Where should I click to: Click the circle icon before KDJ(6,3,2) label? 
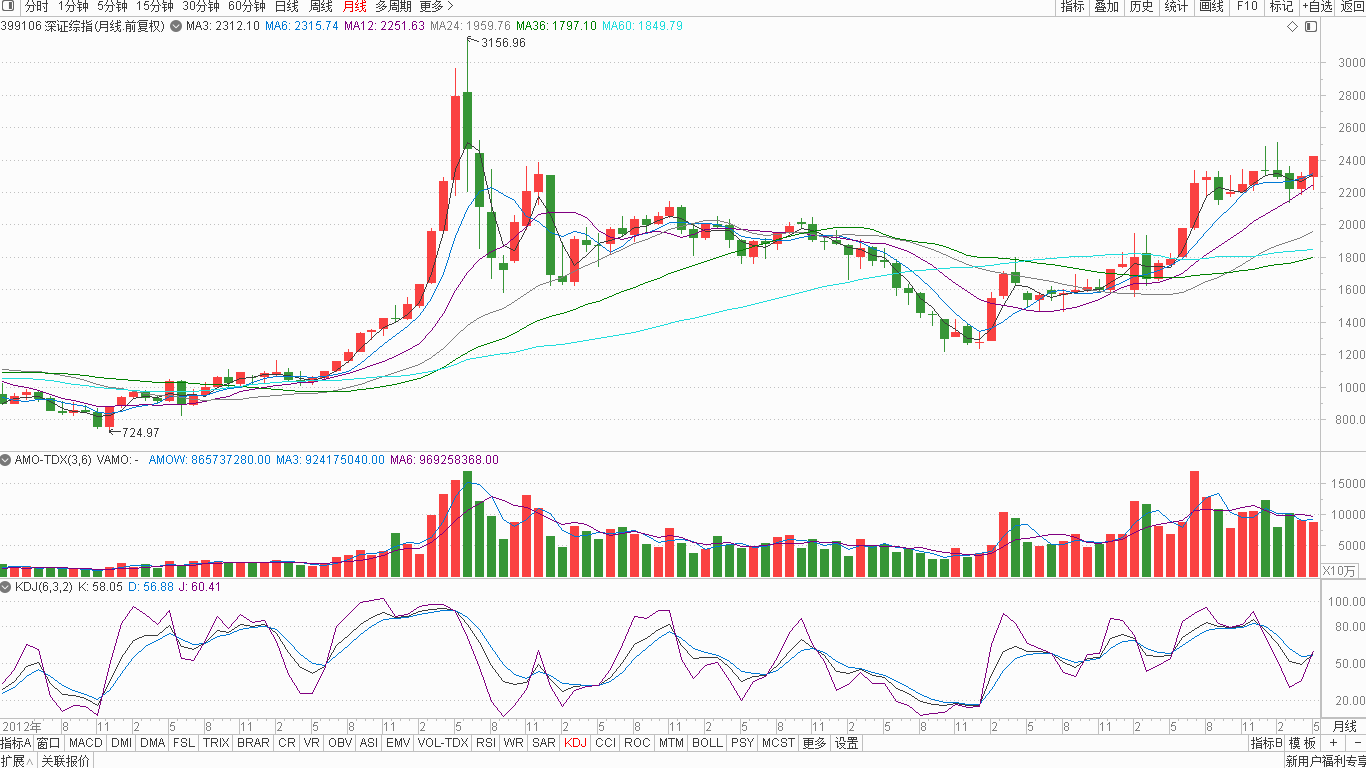6,587
